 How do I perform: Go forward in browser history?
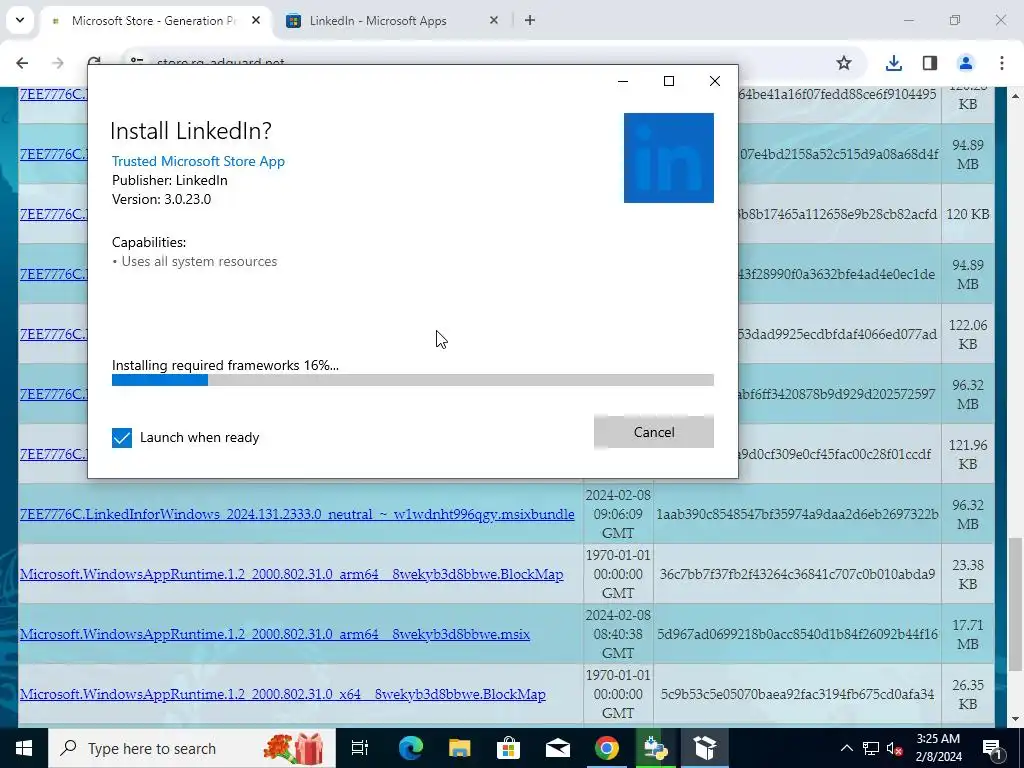click(57, 63)
